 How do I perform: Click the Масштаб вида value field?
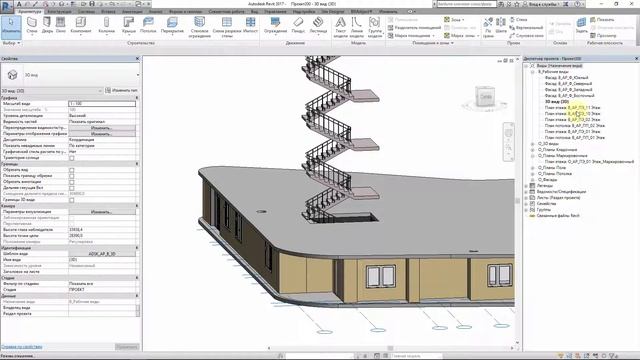[102, 104]
